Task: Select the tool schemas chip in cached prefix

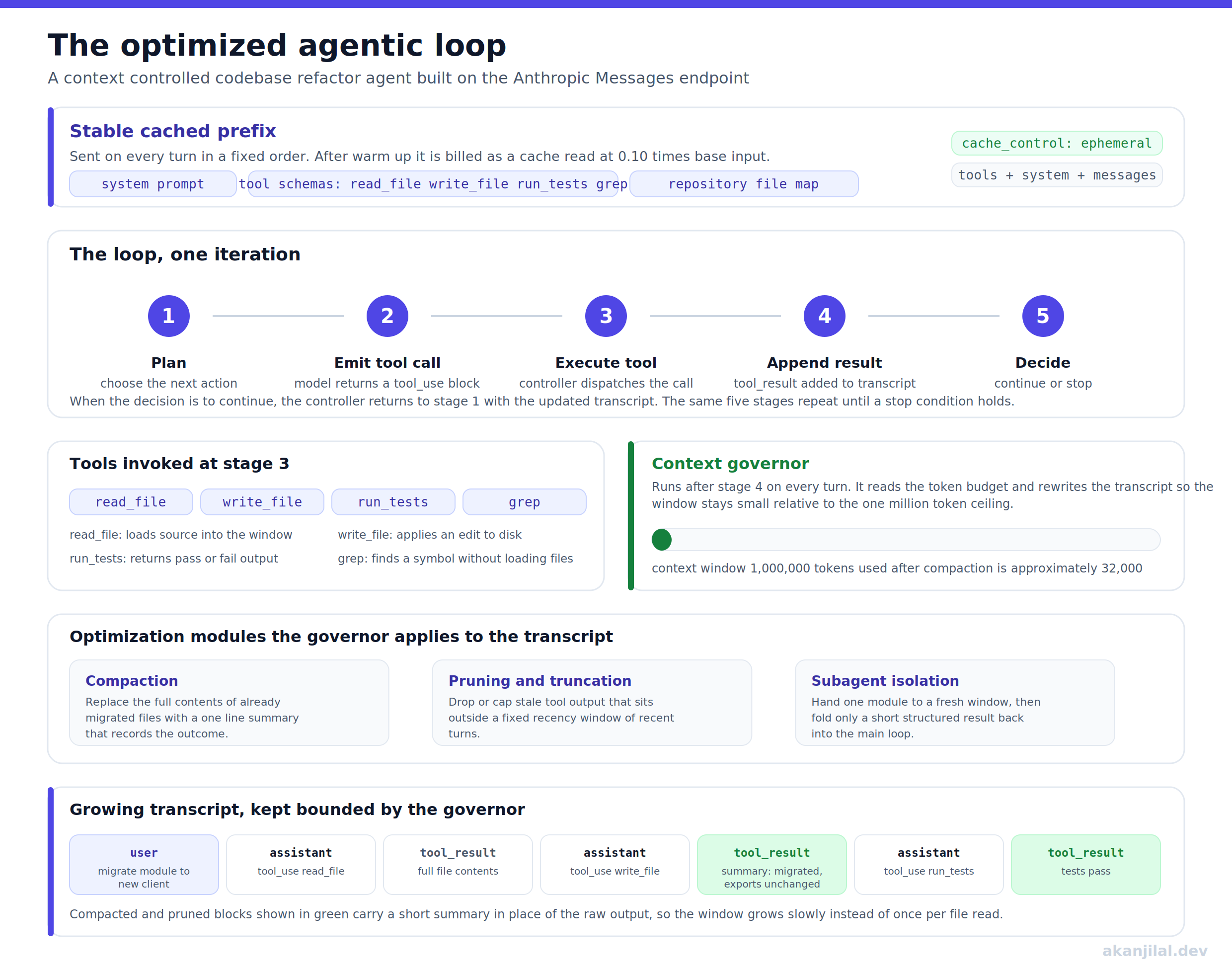Action: pos(433,184)
